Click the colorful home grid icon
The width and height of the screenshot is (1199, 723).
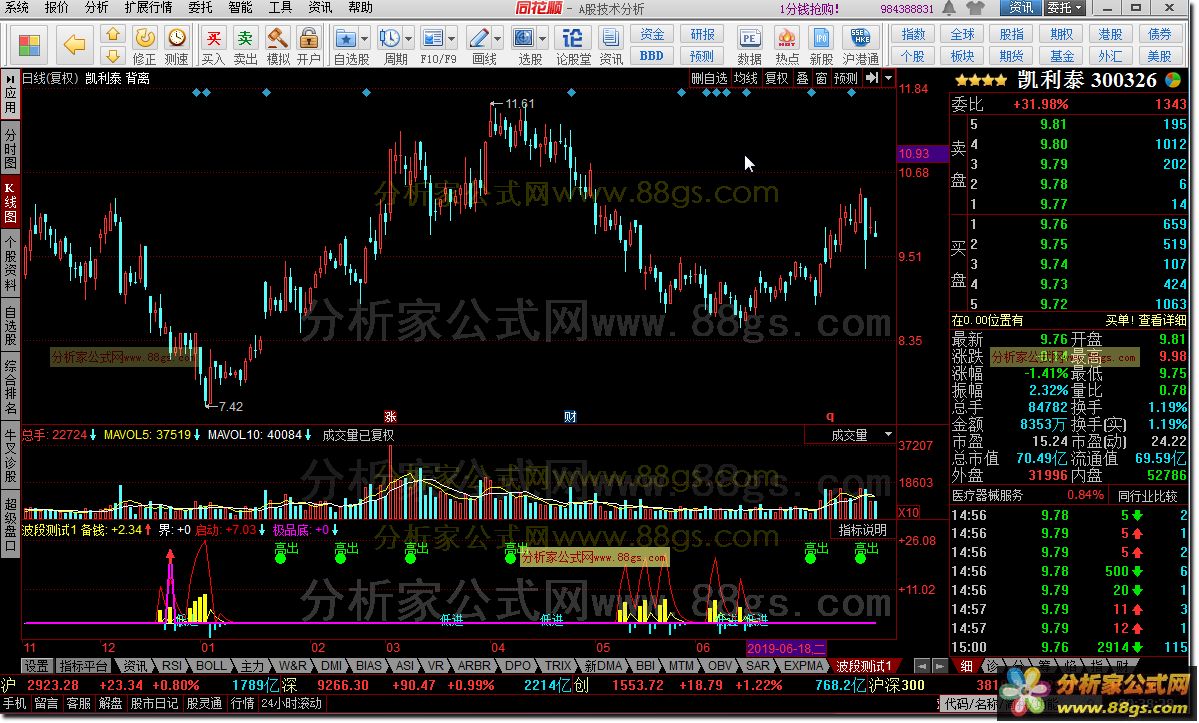[29, 44]
